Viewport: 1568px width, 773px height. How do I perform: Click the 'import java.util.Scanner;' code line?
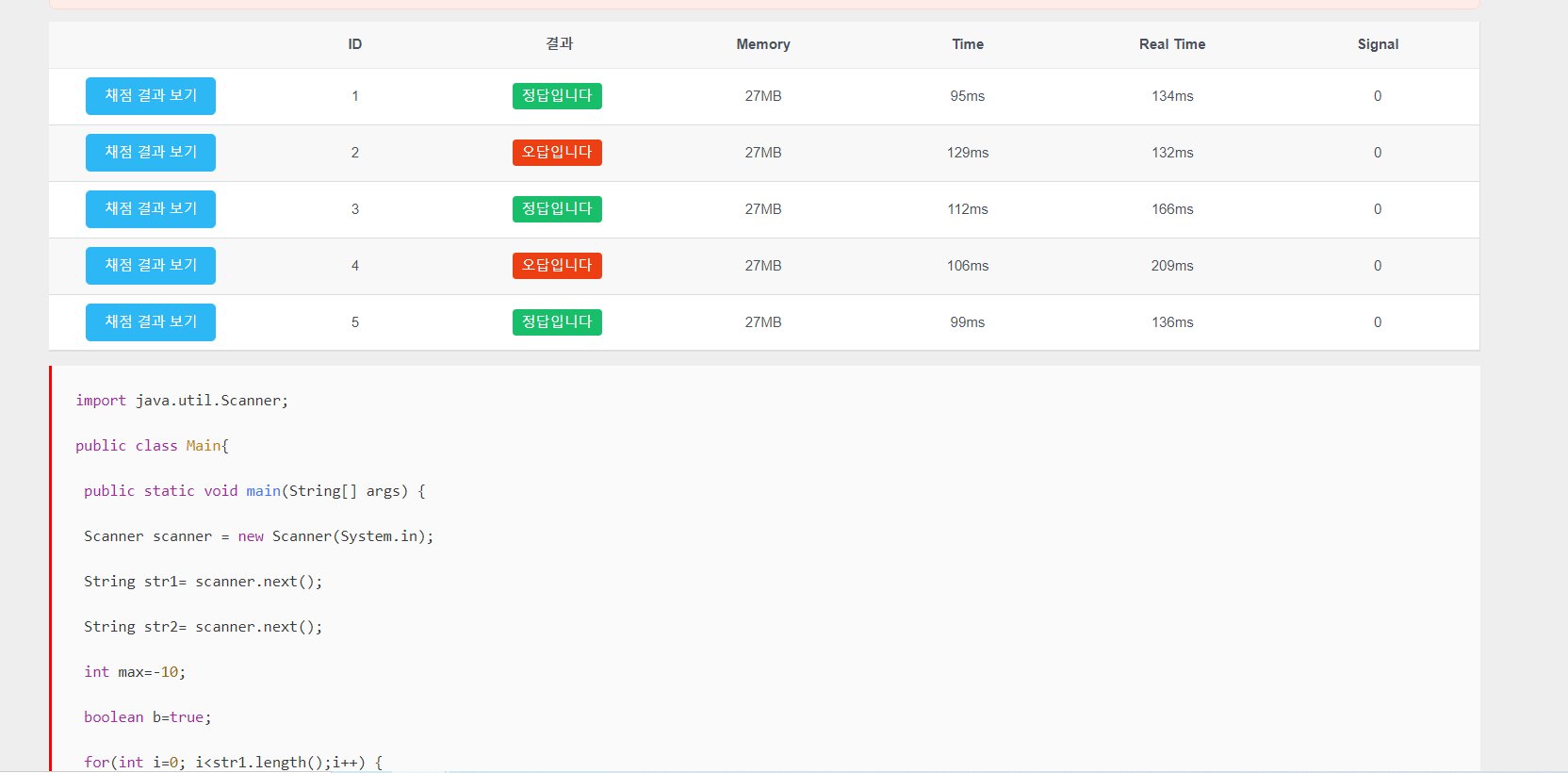tap(182, 401)
